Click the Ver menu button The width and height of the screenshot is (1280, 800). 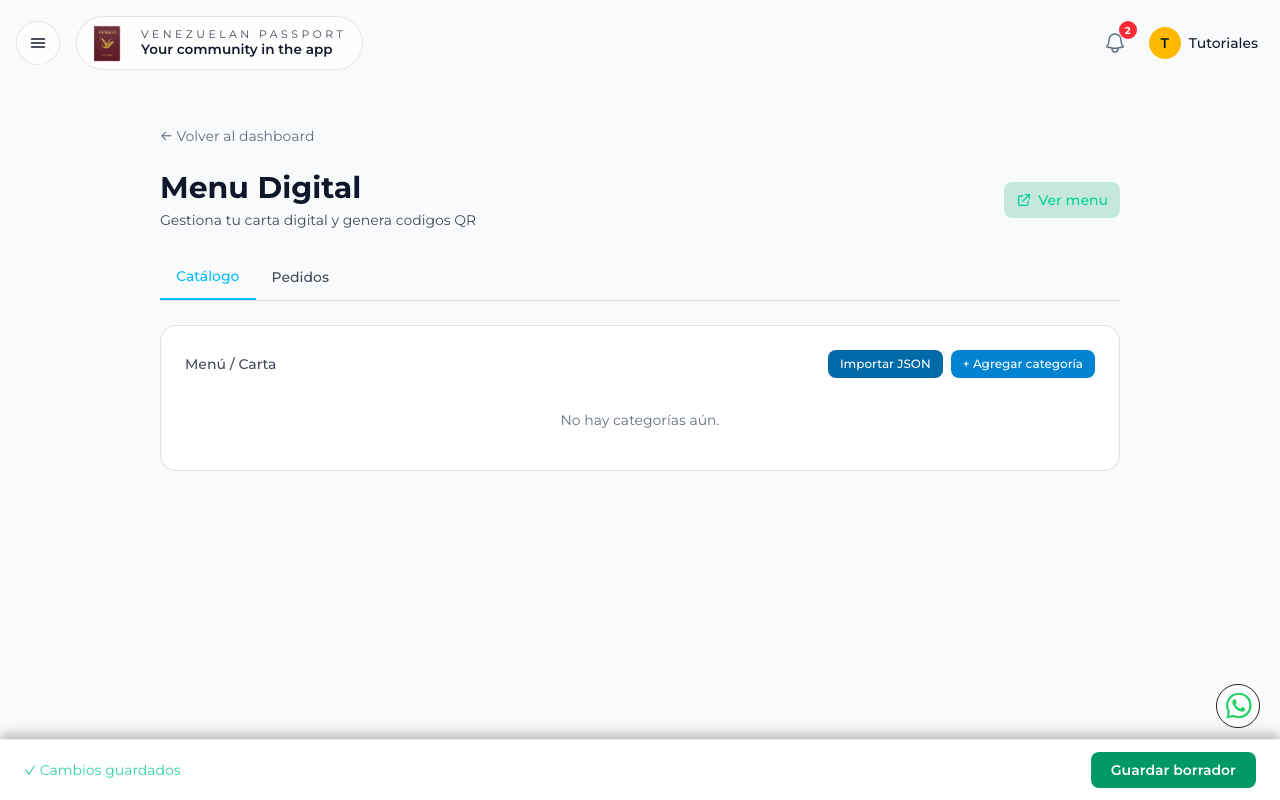(1062, 200)
